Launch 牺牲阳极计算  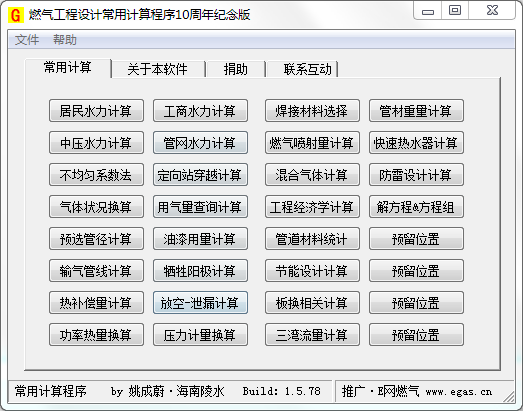point(200,271)
